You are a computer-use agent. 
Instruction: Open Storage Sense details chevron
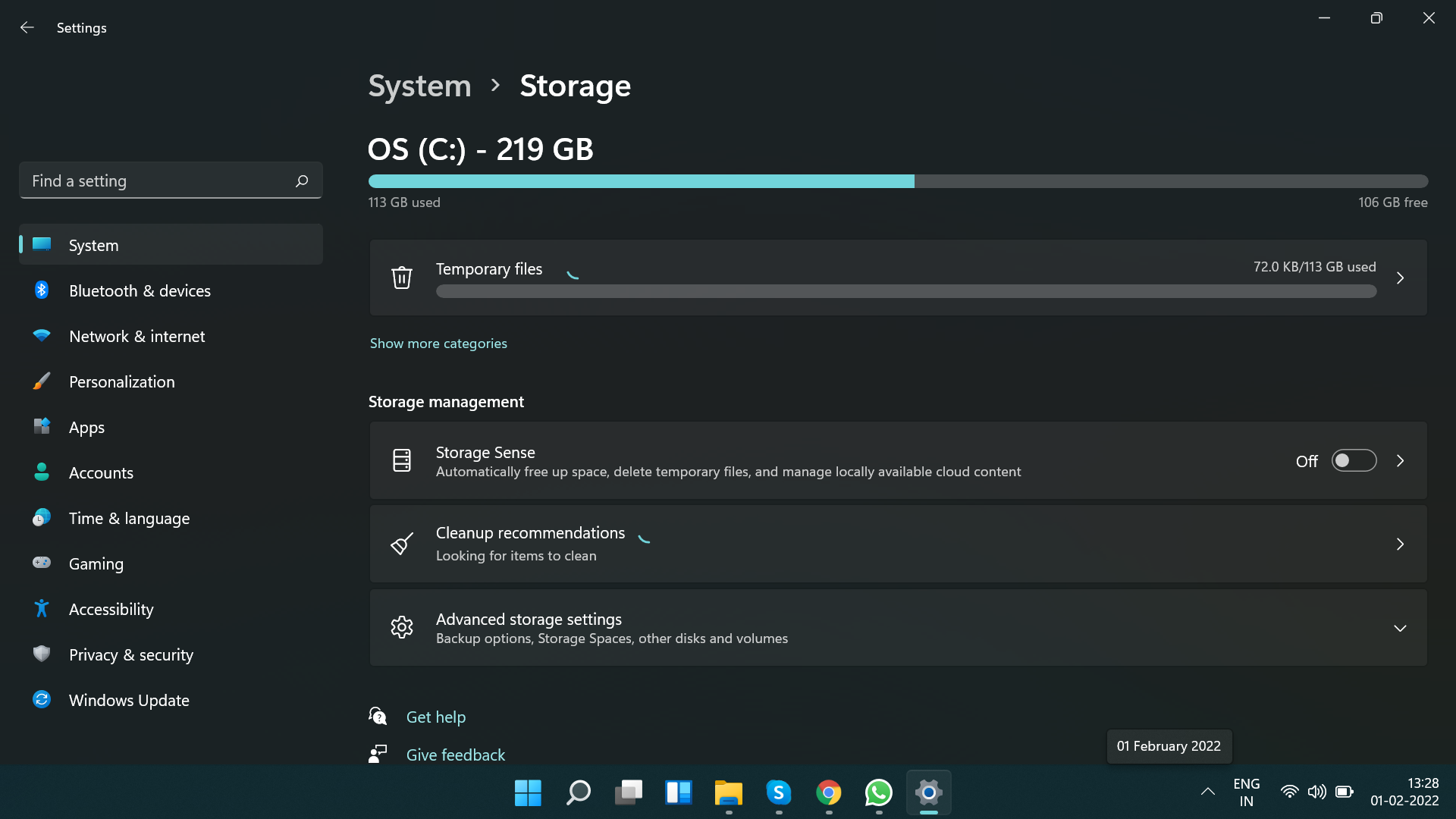tap(1400, 461)
